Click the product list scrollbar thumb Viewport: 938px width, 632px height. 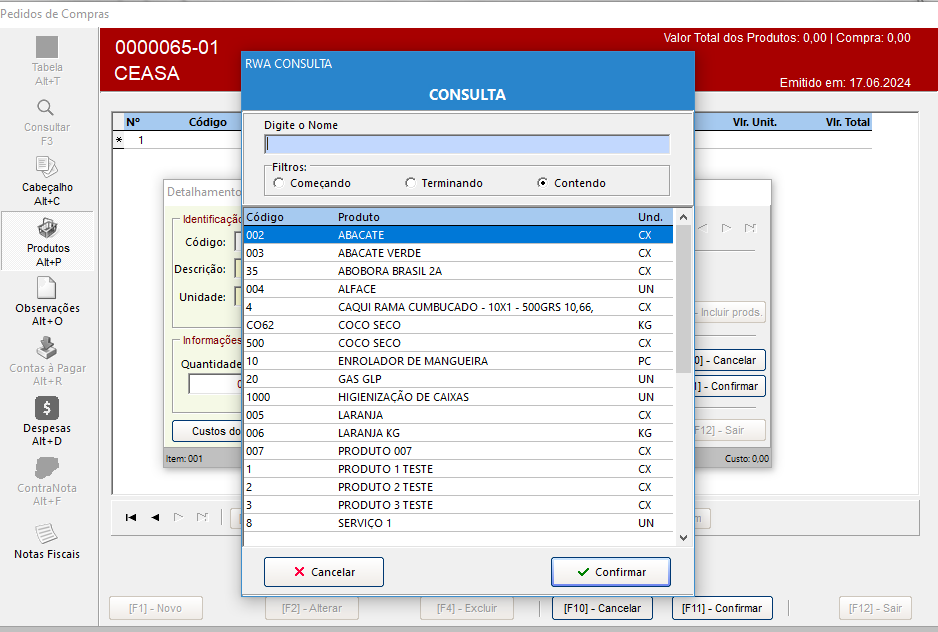point(683,299)
